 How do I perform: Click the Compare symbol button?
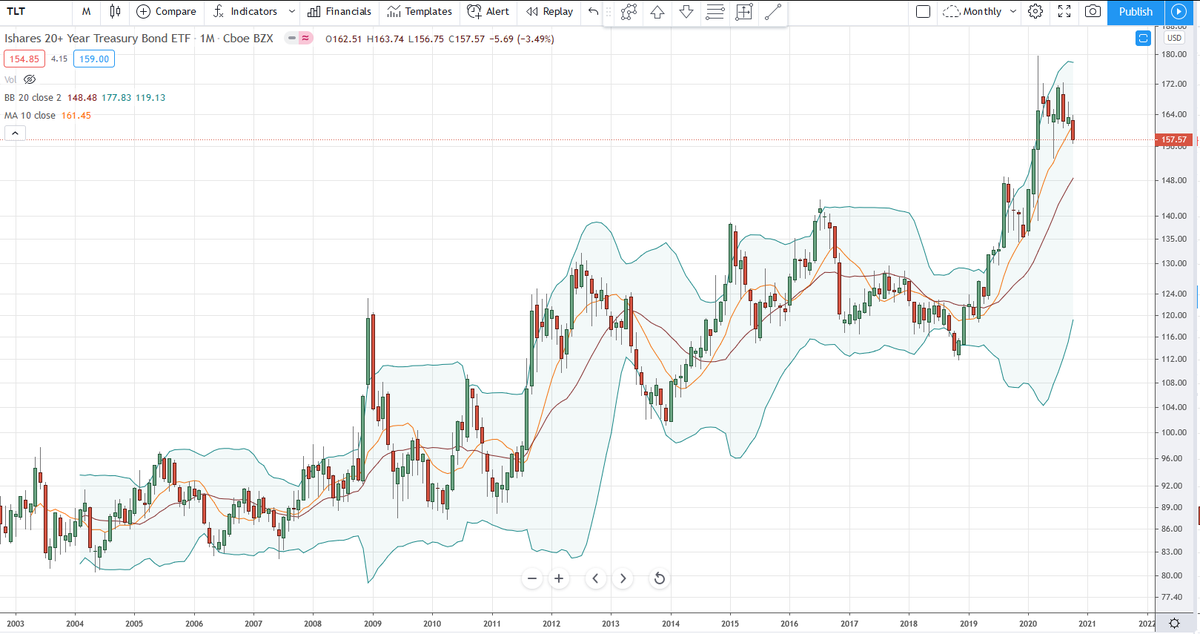tap(166, 12)
